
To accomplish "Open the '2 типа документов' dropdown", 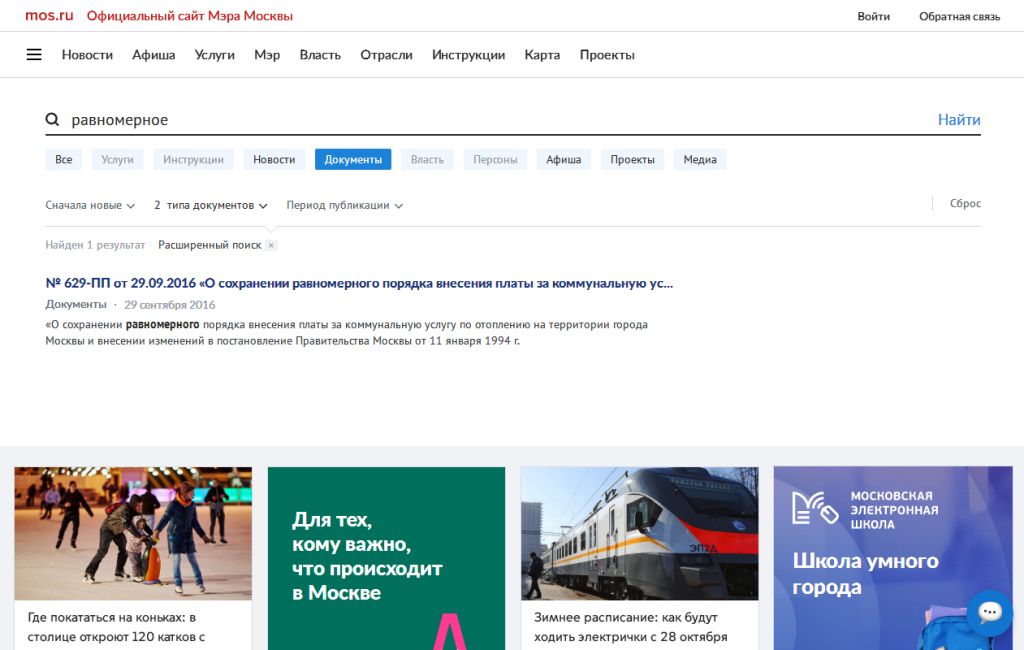I will pos(211,205).
